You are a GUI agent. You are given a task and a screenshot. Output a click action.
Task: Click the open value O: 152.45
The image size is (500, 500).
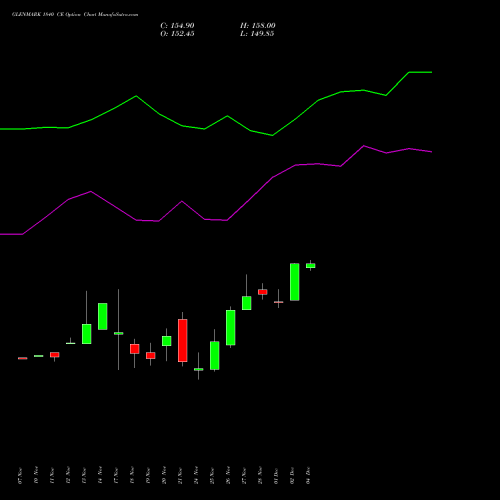point(177,34)
